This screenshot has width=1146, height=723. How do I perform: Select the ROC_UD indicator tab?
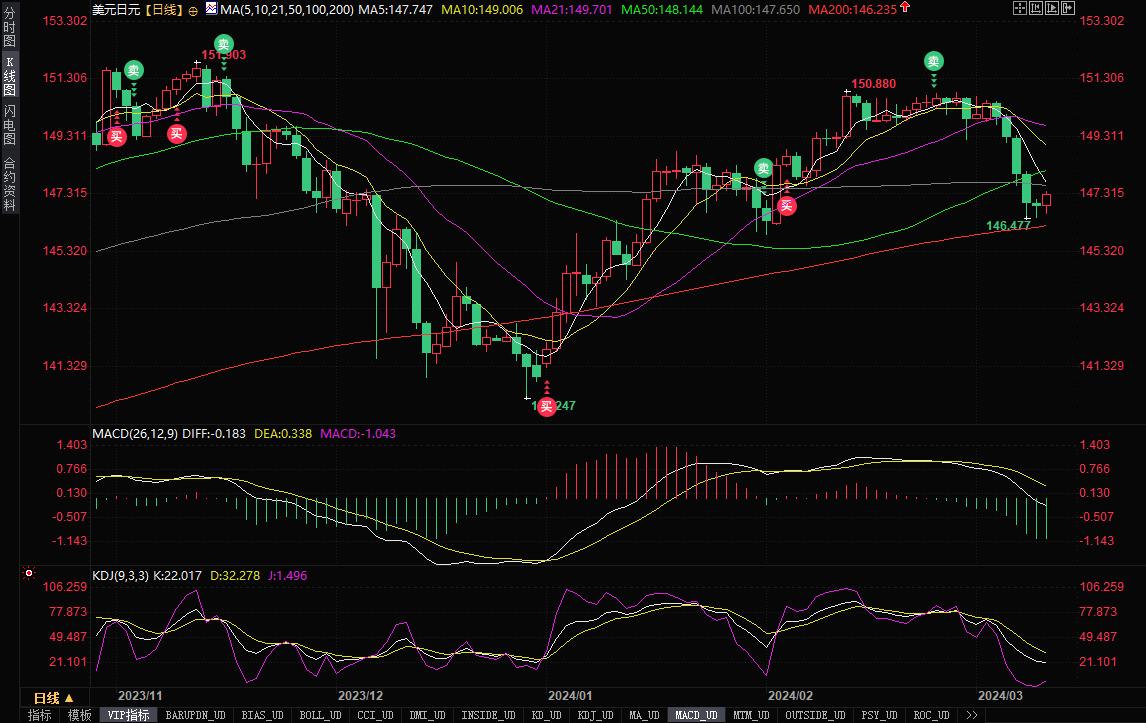(931, 715)
